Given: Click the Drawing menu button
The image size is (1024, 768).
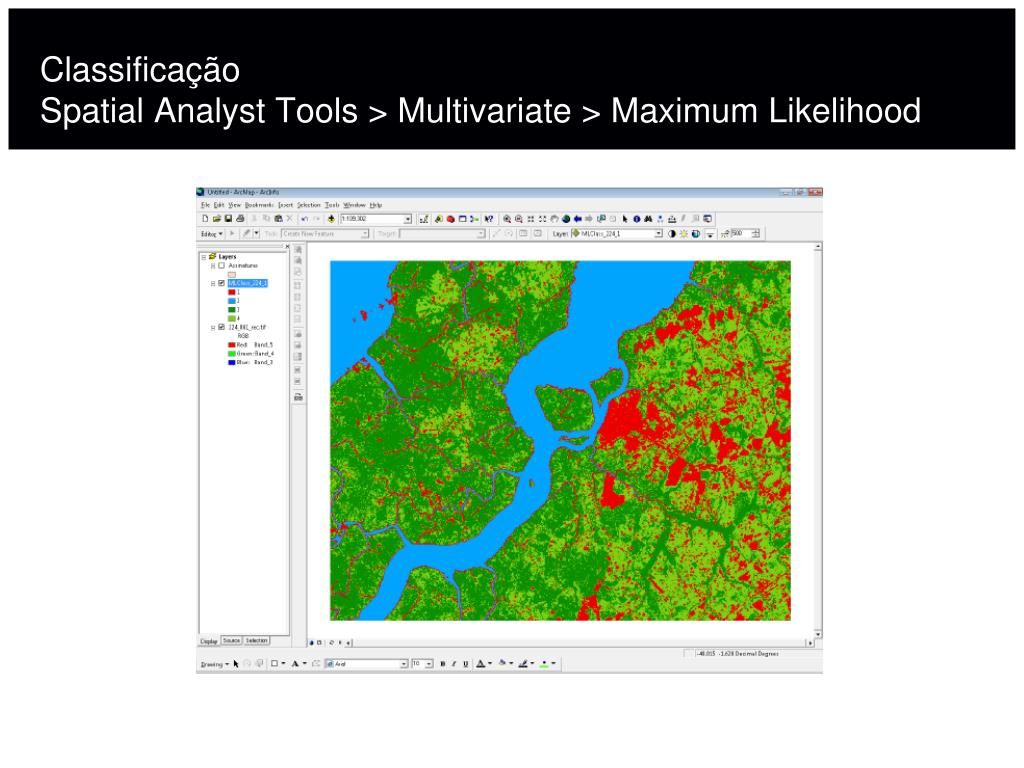Looking at the screenshot, I should pyautogui.click(x=214, y=663).
